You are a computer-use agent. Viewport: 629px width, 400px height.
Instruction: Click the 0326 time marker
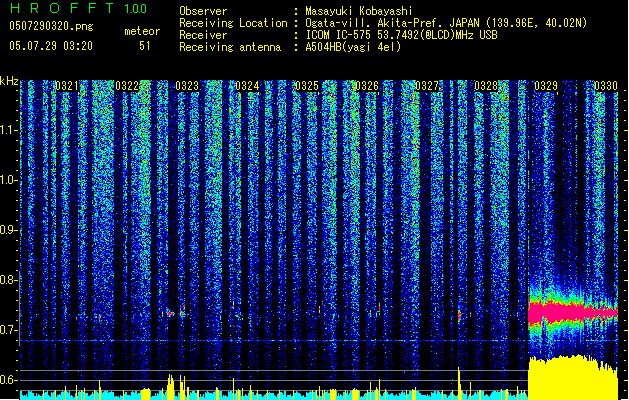(x=367, y=86)
